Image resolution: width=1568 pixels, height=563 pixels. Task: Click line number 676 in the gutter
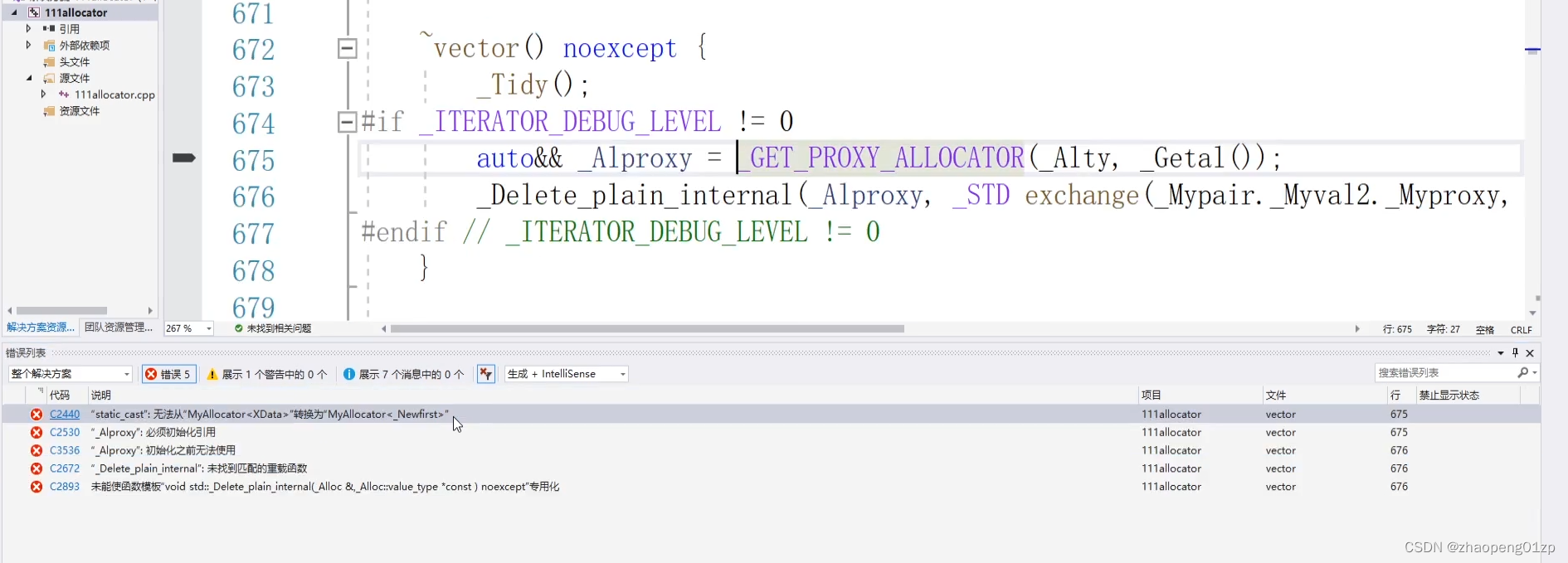[x=253, y=197]
